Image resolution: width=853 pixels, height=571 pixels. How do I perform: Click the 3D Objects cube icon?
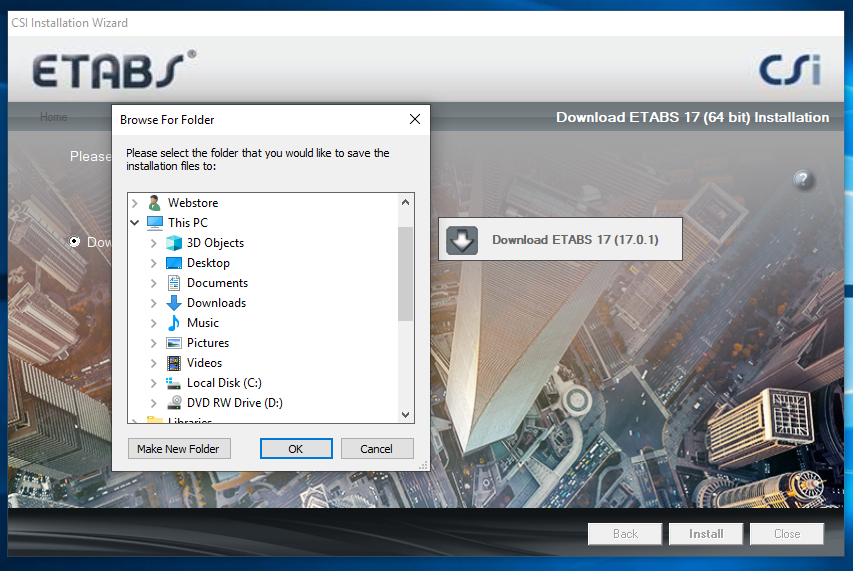click(x=174, y=243)
